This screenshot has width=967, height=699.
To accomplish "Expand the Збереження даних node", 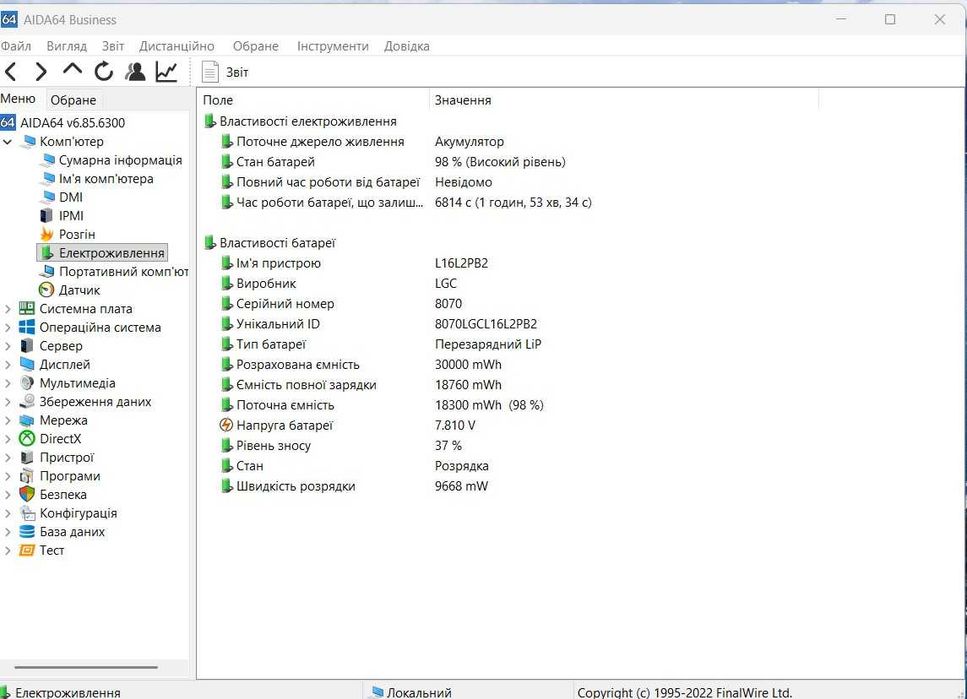I will tap(7, 402).
